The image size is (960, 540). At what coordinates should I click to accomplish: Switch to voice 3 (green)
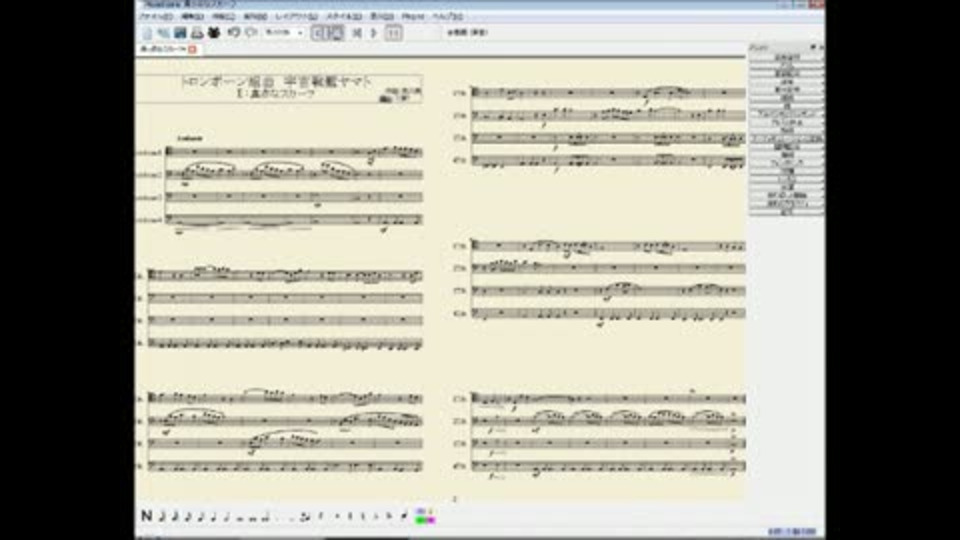coord(421,520)
